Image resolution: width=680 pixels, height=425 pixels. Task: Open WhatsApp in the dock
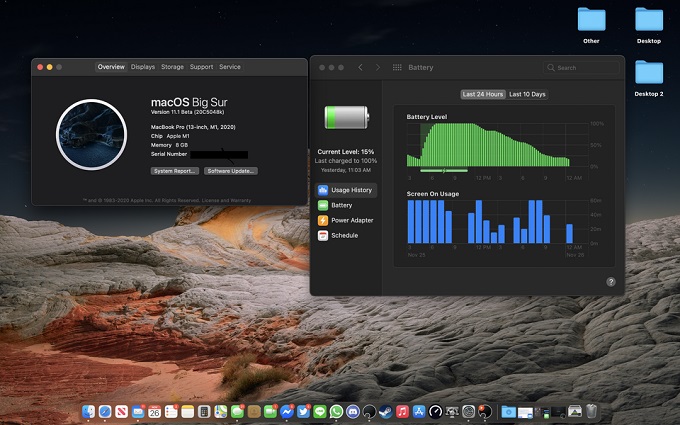[336, 411]
